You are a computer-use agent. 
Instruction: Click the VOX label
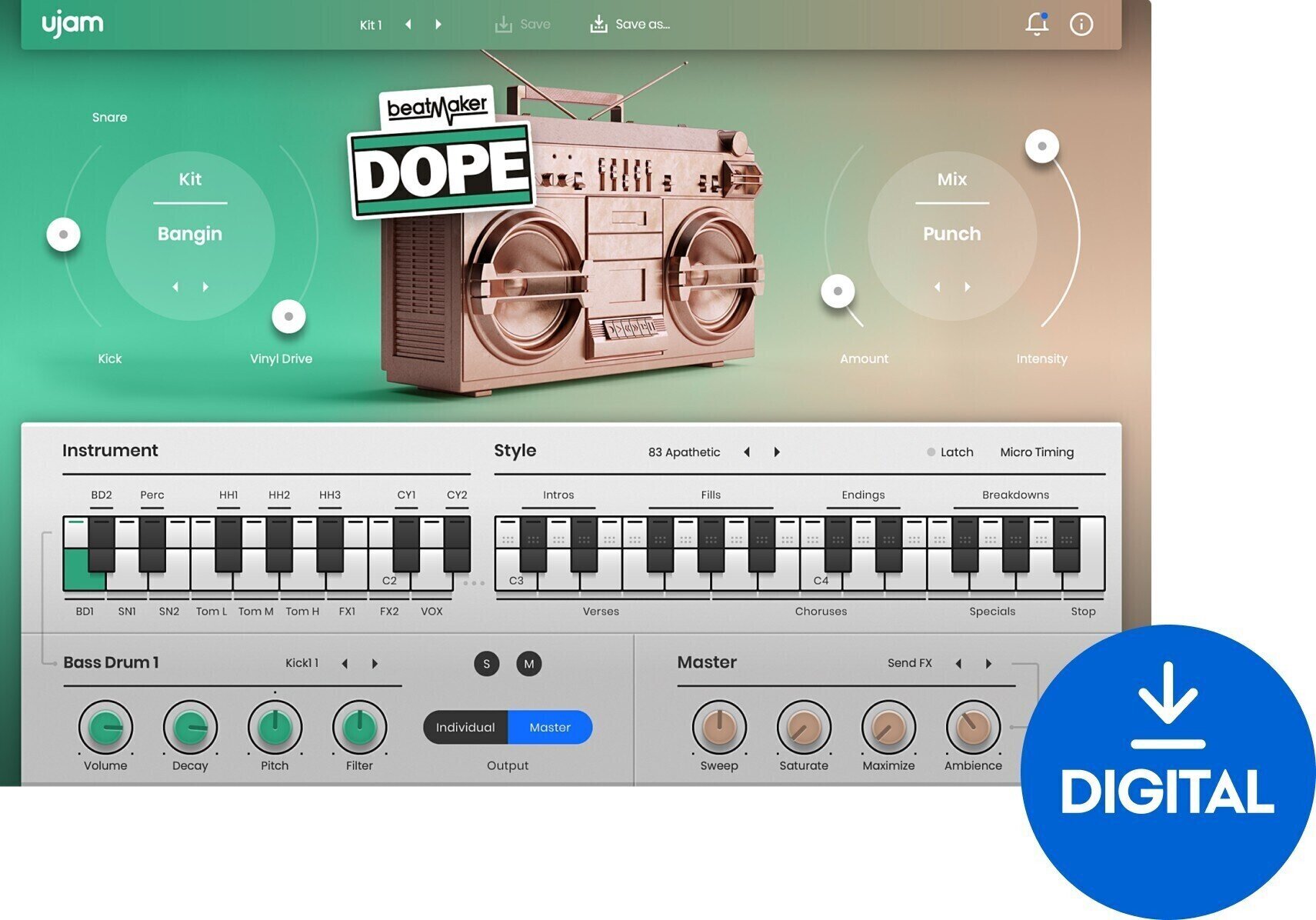pyautogui.click(x=431, y=612)
